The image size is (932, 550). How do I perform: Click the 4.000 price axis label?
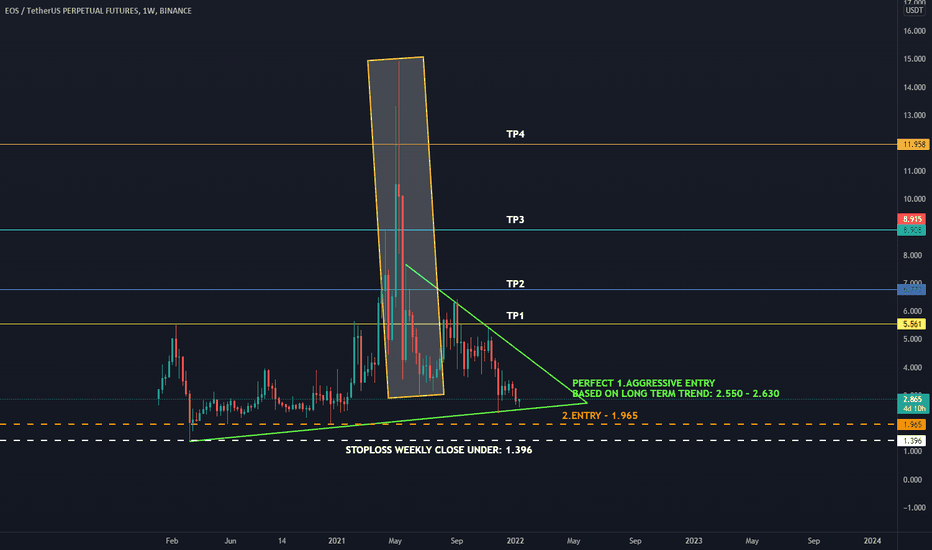pos(914,368)
